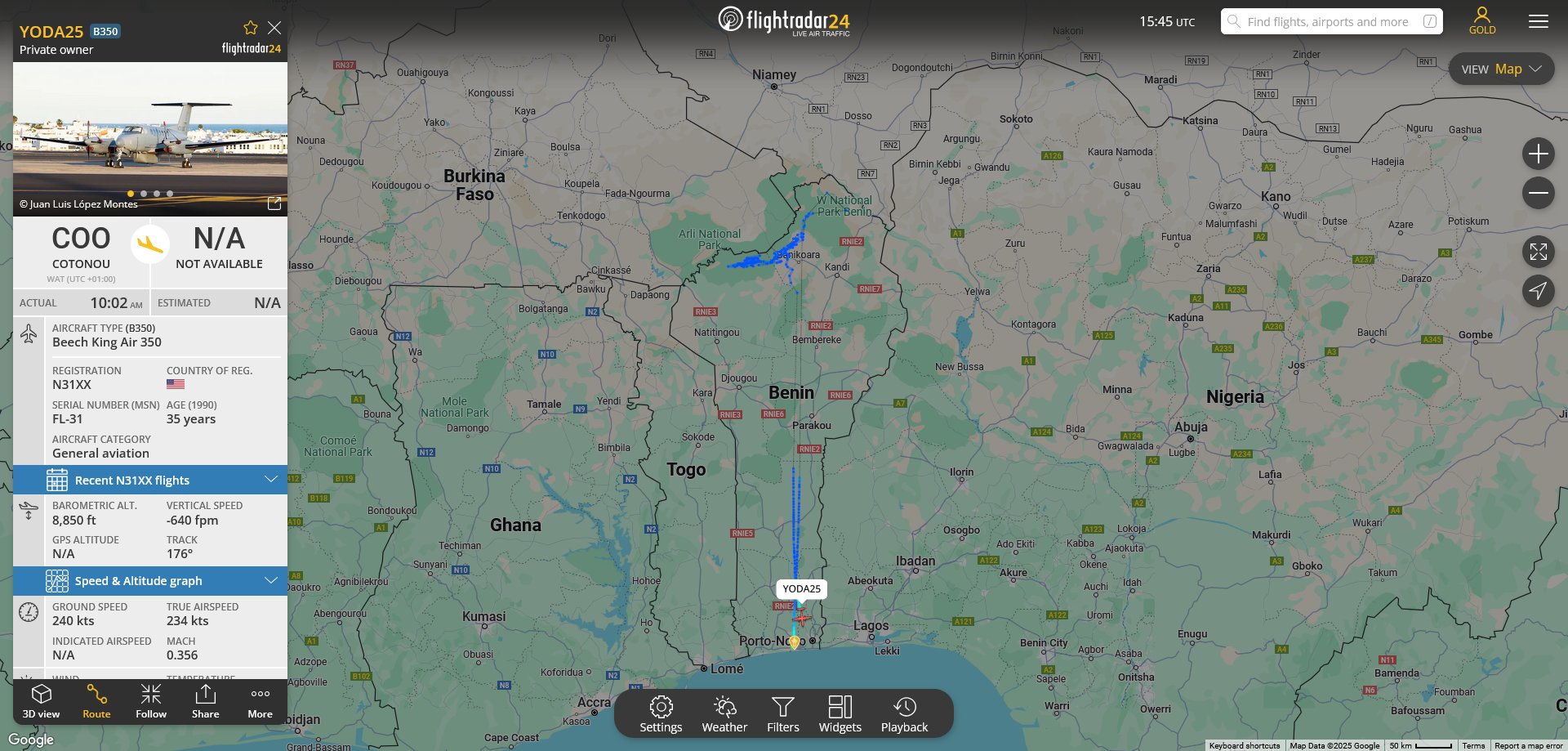1568x751 pixels.
Task: Expand Recent N31XX flights section
Action: [x=150, y=480]
